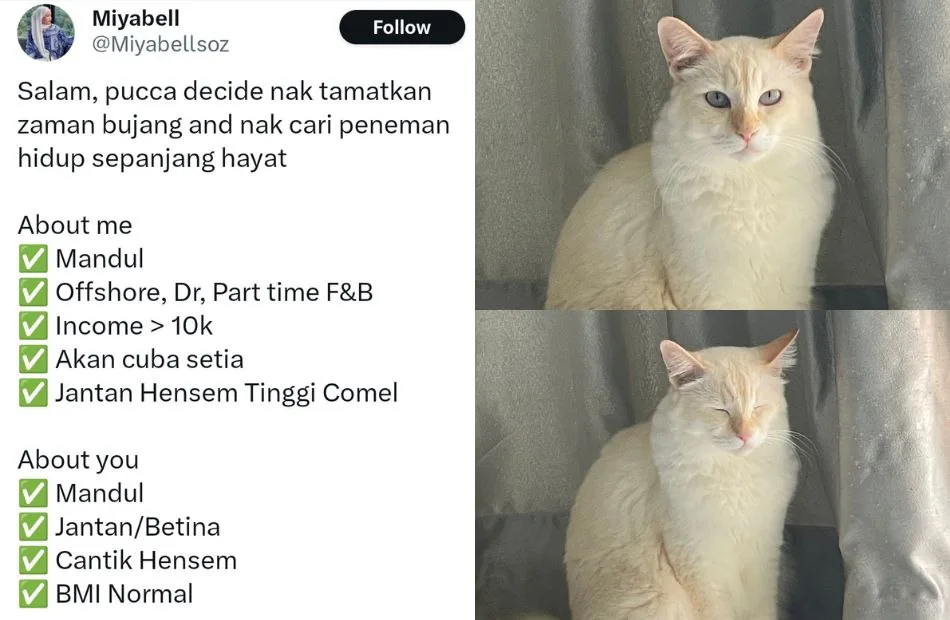Open Miyabell's profile avatar picture
Image resolution: width=950 pixels, height=620 pixels.
(x=45, y=33)
